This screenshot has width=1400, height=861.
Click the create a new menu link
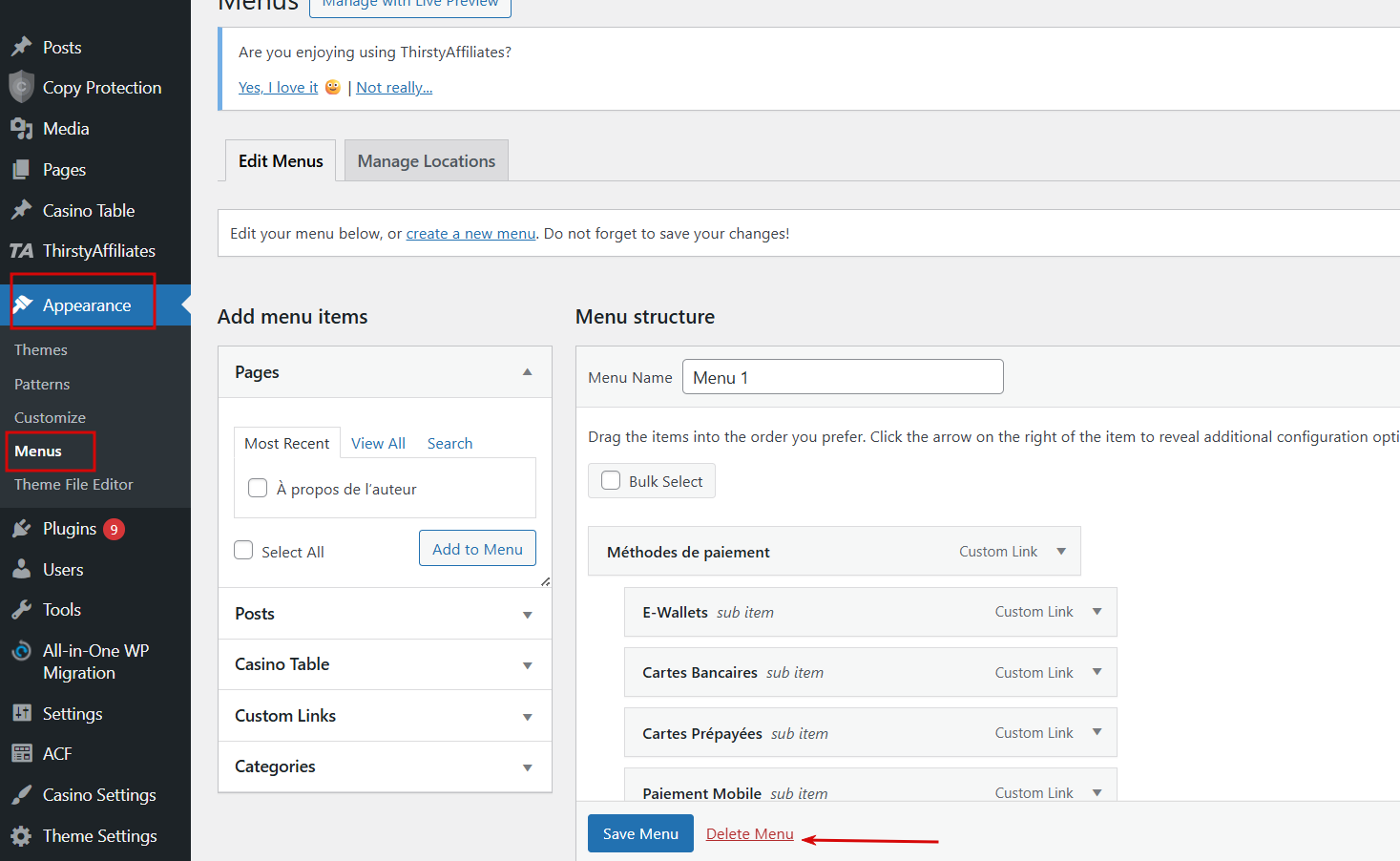click(470, 233)
